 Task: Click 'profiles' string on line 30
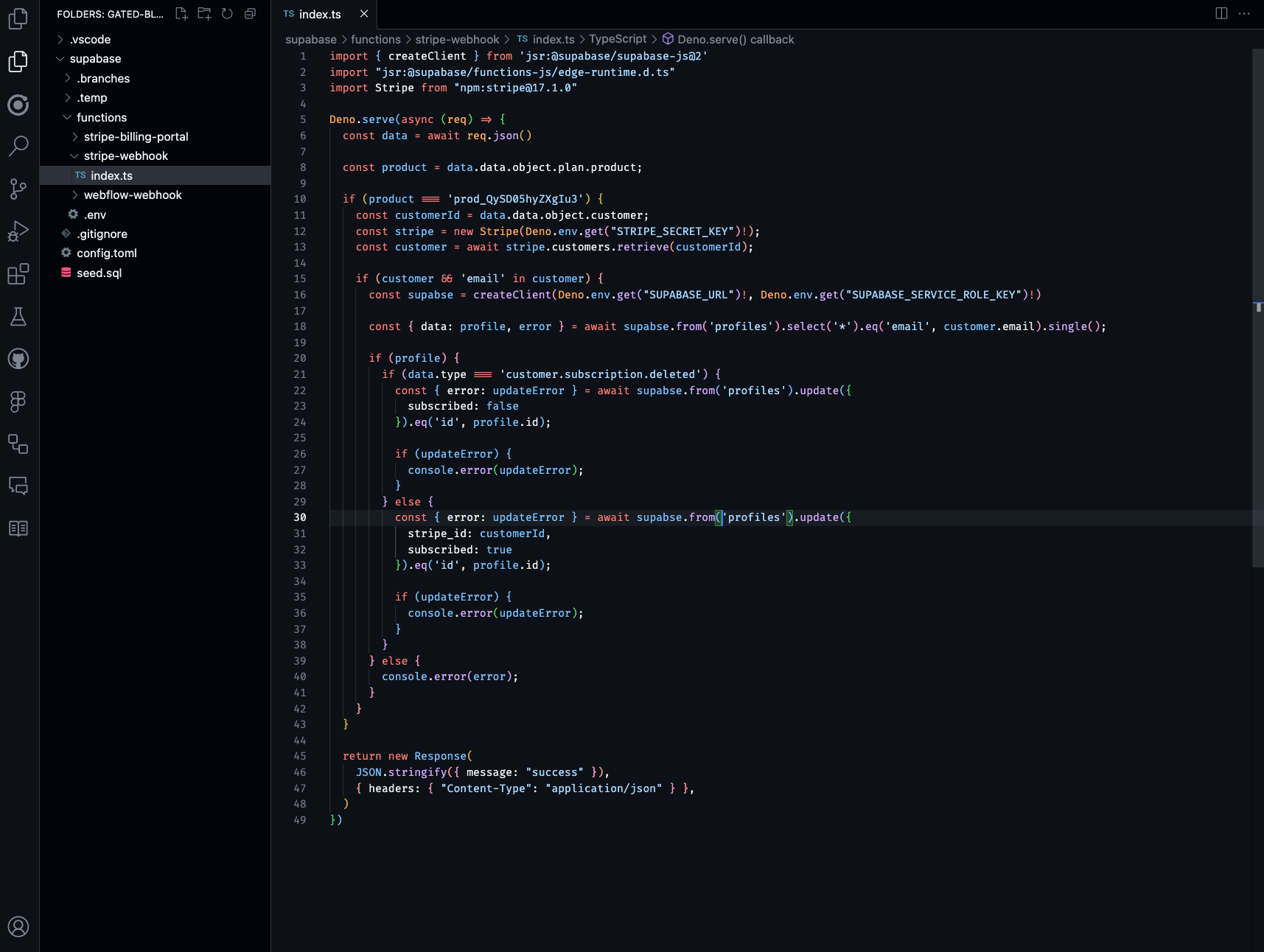coord(754,517)
